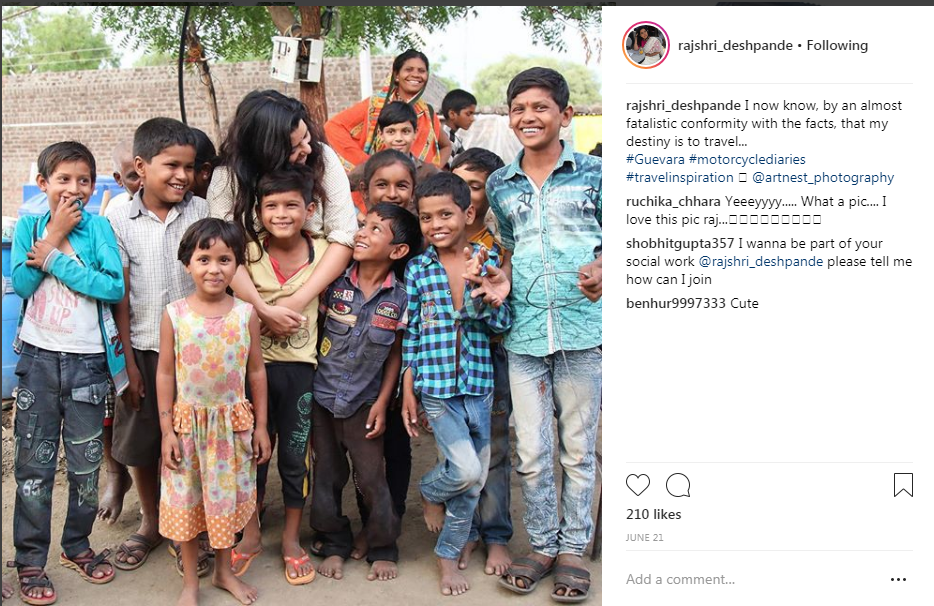The image size is (934, 606).
Task: Open the #Guevara hashtag
Action: pos(655,159)
